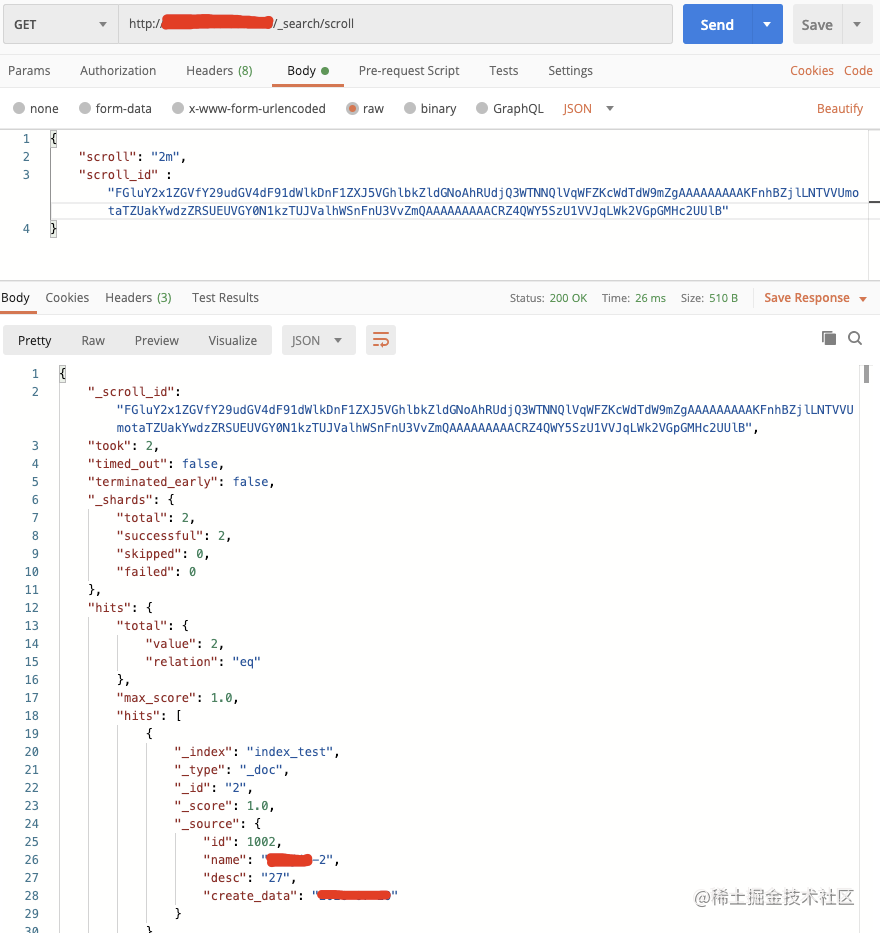Select the request Body tab

(x=308, y=71)
